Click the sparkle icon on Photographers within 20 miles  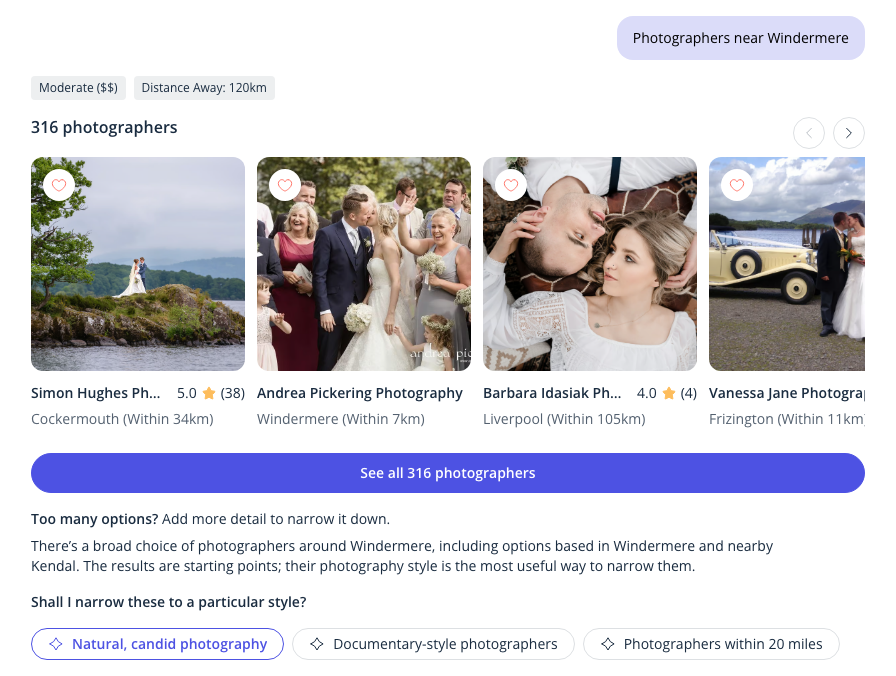607,644
